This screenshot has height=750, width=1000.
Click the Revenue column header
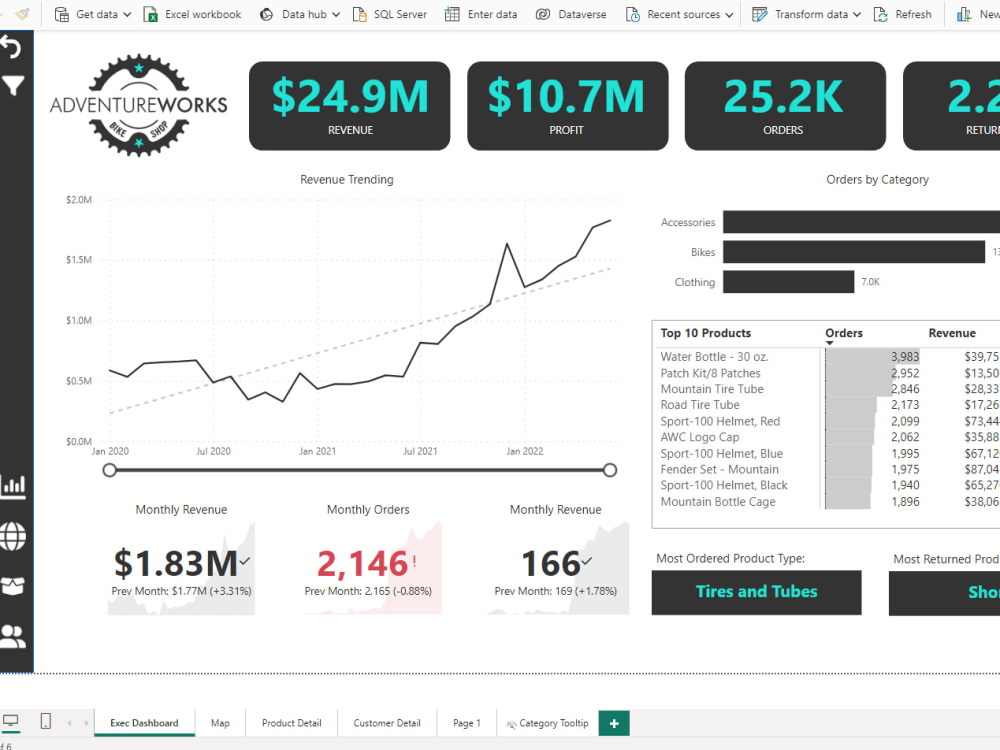(952, 333)
